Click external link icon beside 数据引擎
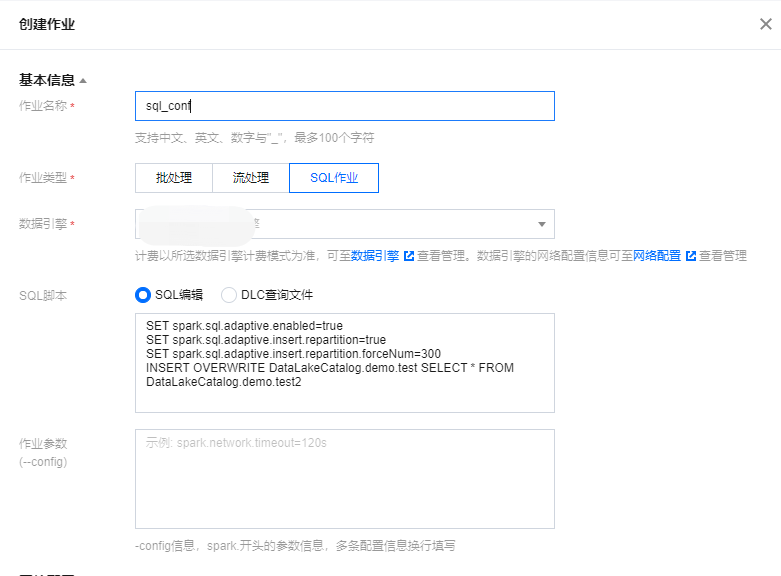This screenshot has width=781, height=576. (x=409, y=256)
